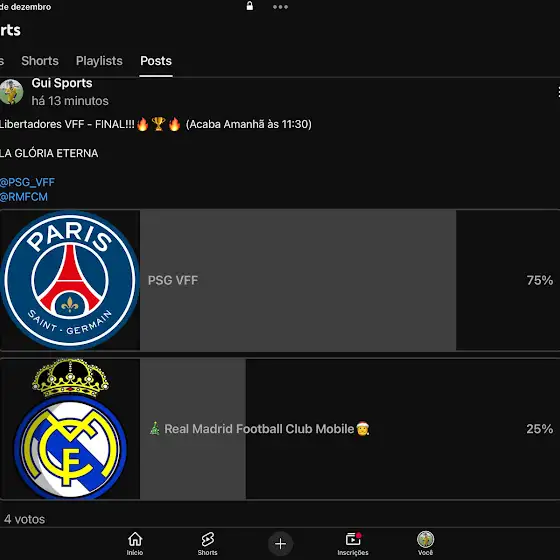Open the Gui Sports channel name
The width and height of the screenshot is (560, 560).
pos(62,83)
